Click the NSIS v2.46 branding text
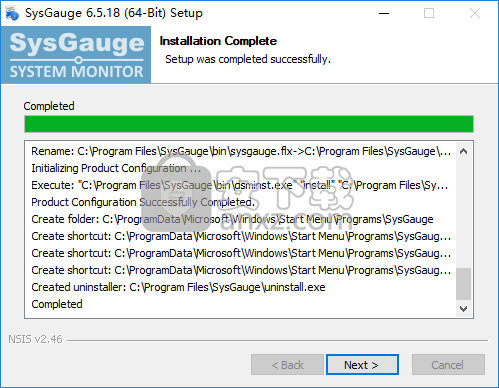 click(35, 339)
